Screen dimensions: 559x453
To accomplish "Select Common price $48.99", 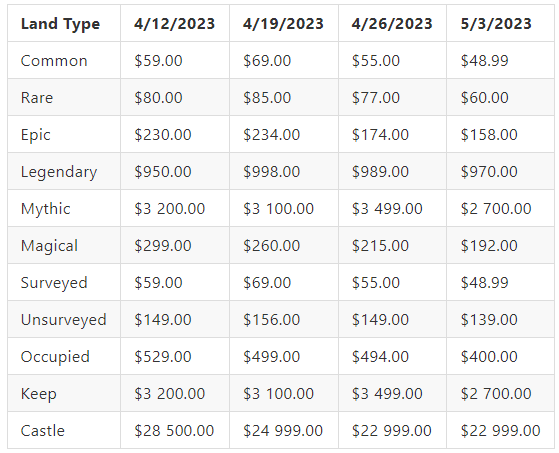I will tap(484, 61).
